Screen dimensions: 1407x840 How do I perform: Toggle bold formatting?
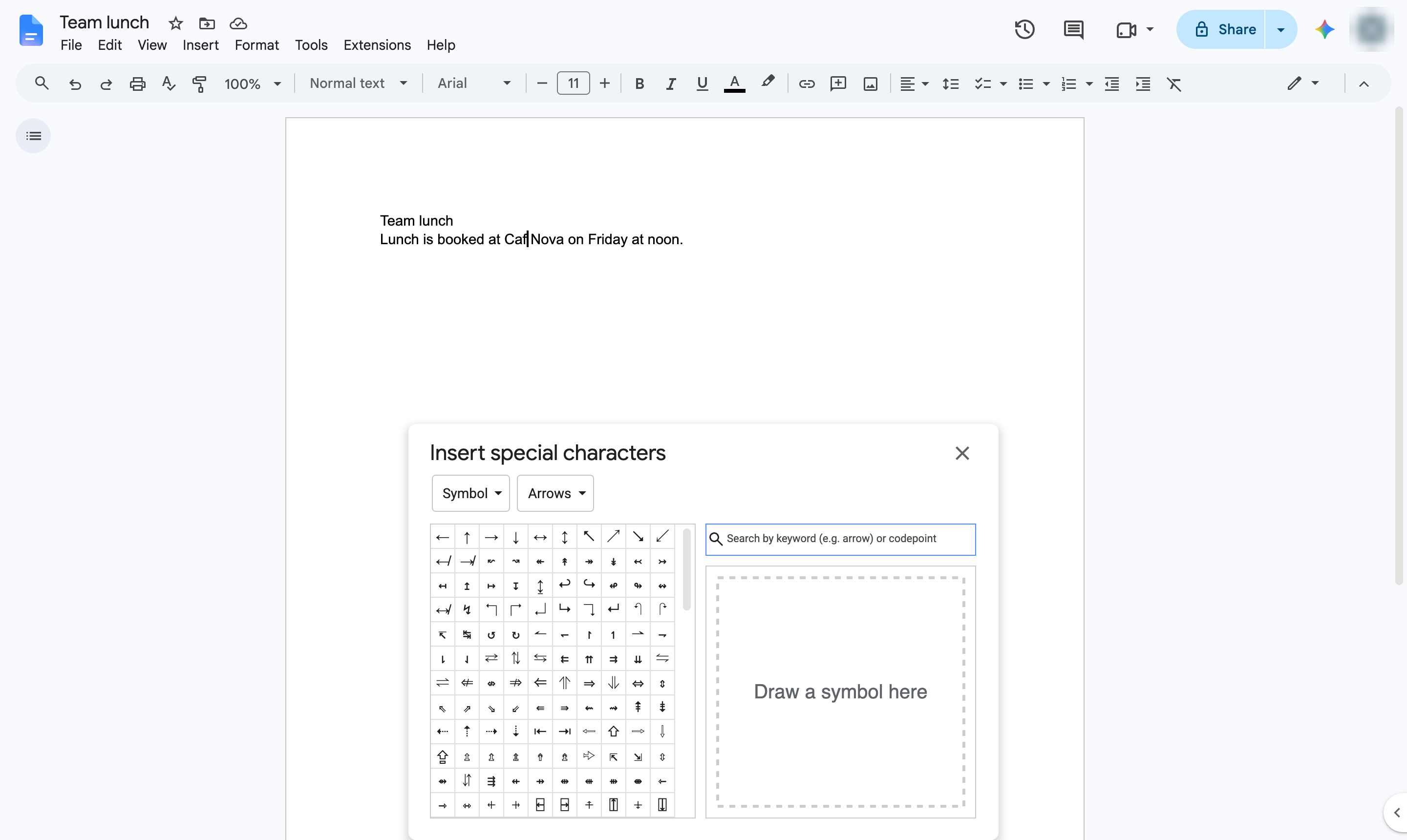(639, 84)
